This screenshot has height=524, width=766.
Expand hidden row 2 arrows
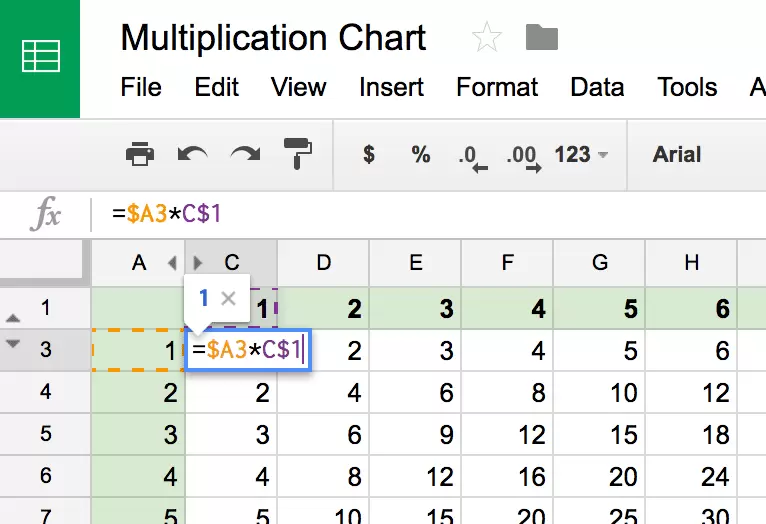pyautogui.click(x=13, y=330)
